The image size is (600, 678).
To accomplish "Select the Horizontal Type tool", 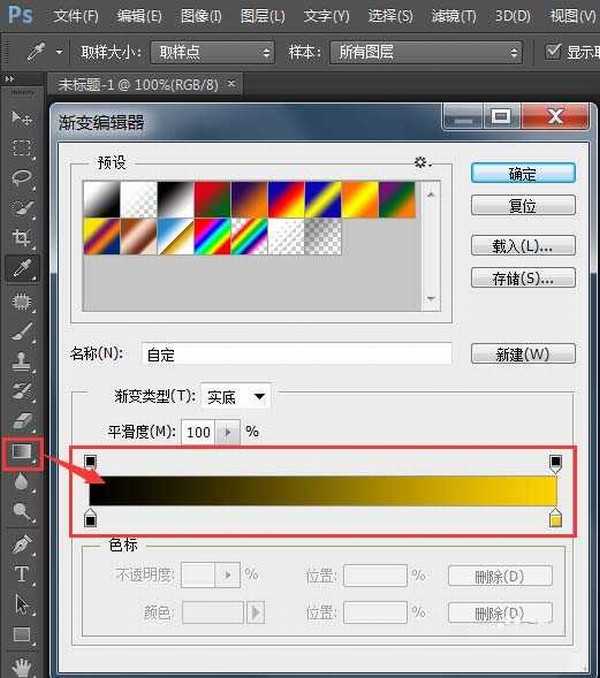I will pyautogui.click(x=21, y=575).
